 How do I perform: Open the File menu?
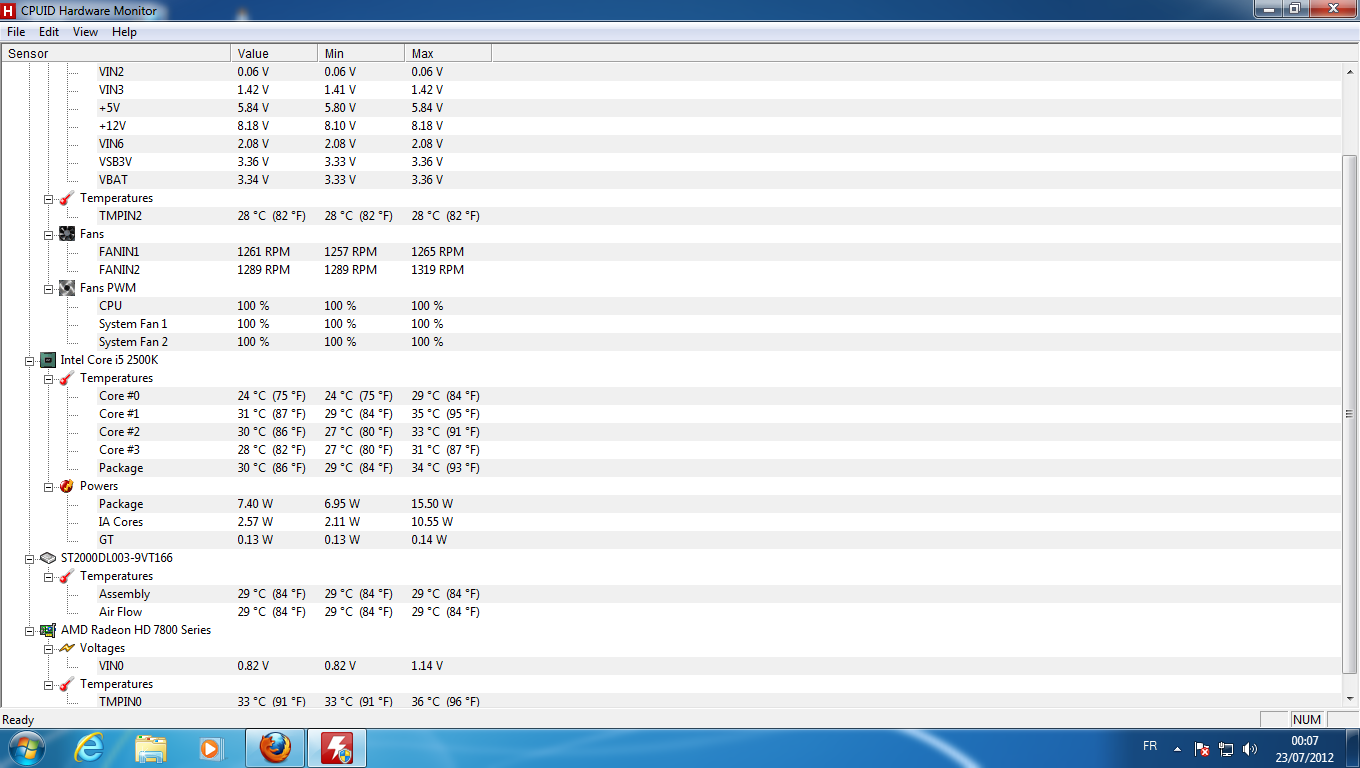coord(16,32)
